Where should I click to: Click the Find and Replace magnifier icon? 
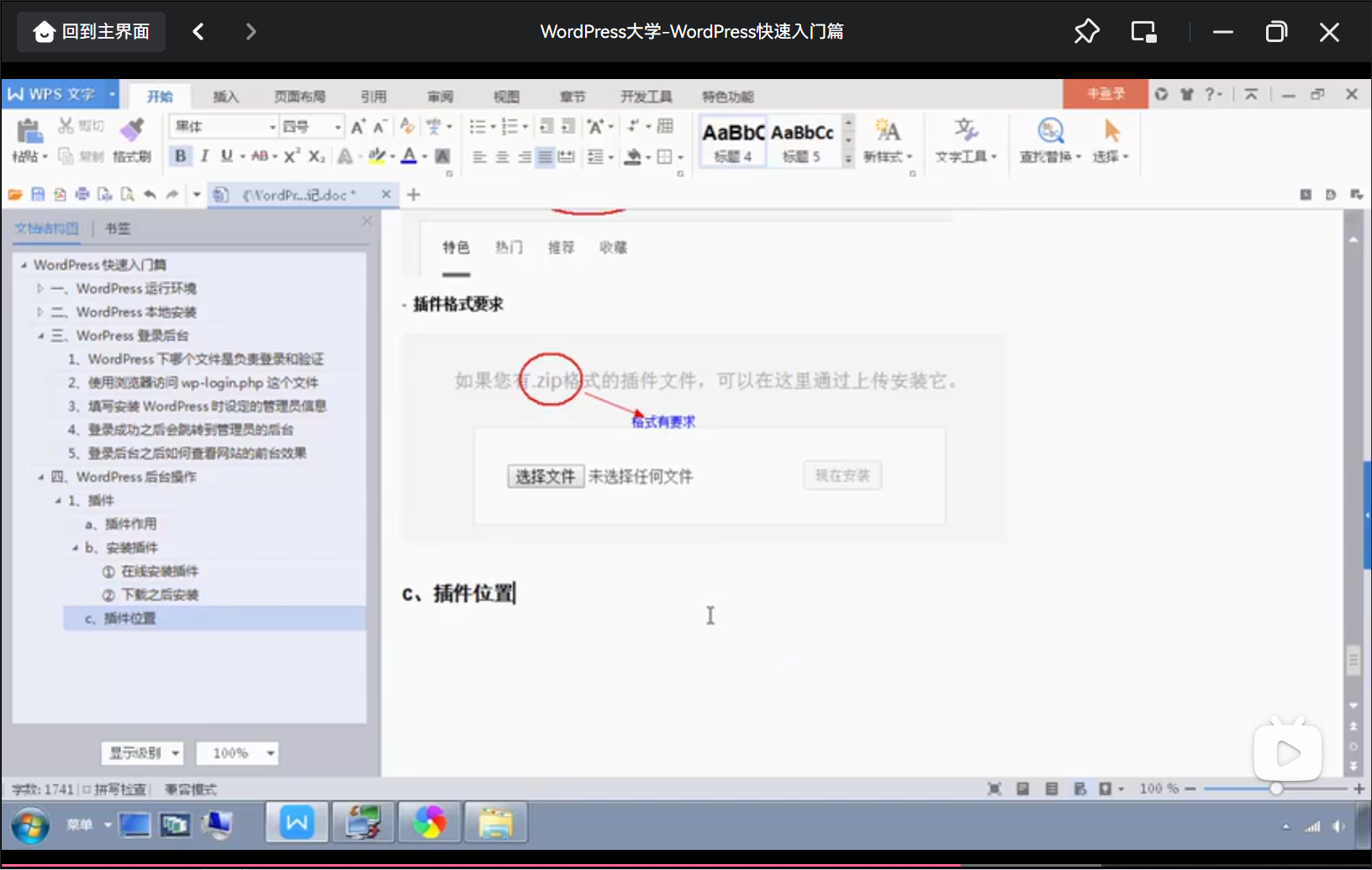pyautogui.click(x=1051, y=131)
